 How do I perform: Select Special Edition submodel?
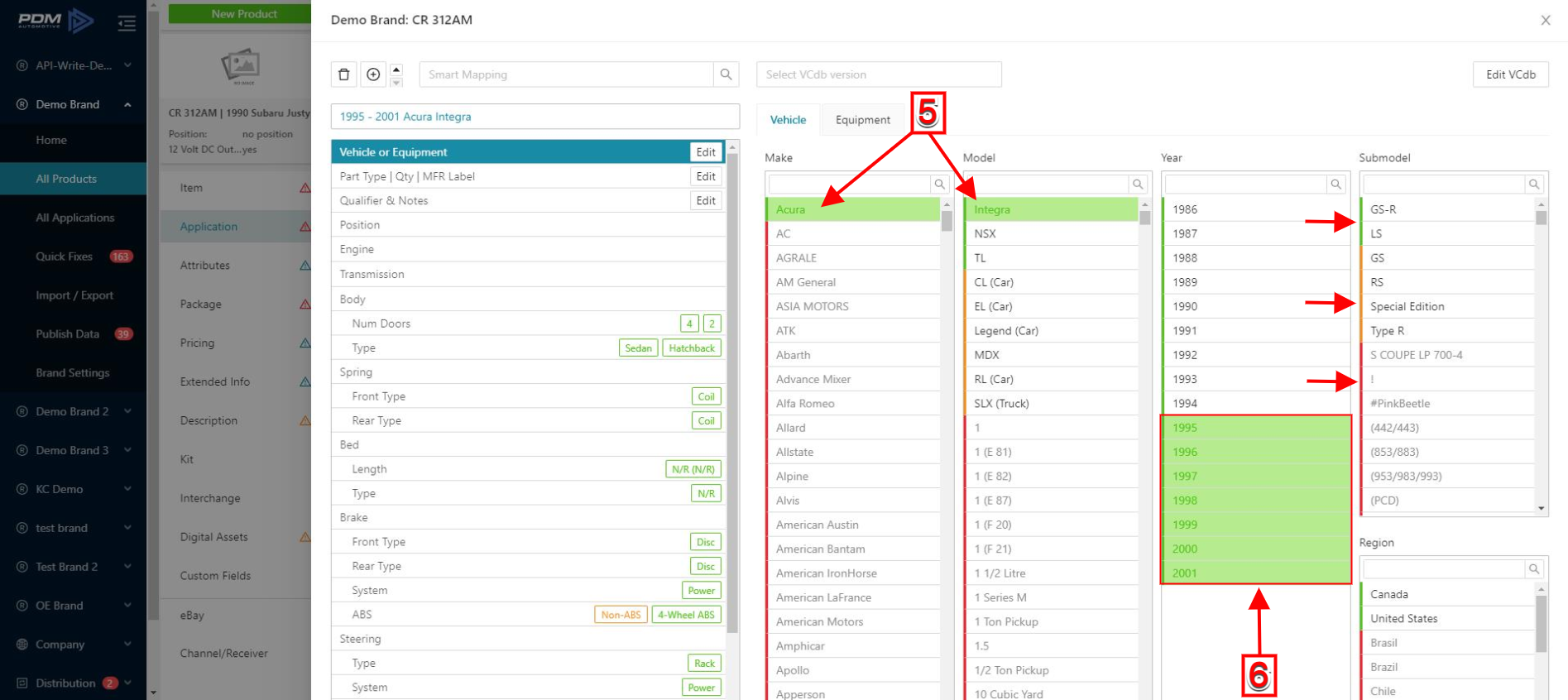(1447, 306)
